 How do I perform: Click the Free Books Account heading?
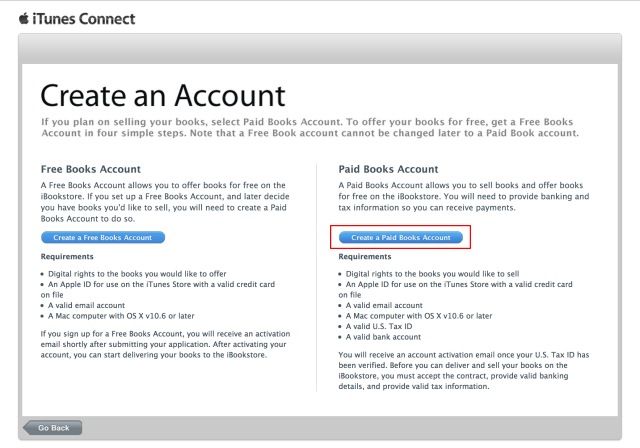91,169
